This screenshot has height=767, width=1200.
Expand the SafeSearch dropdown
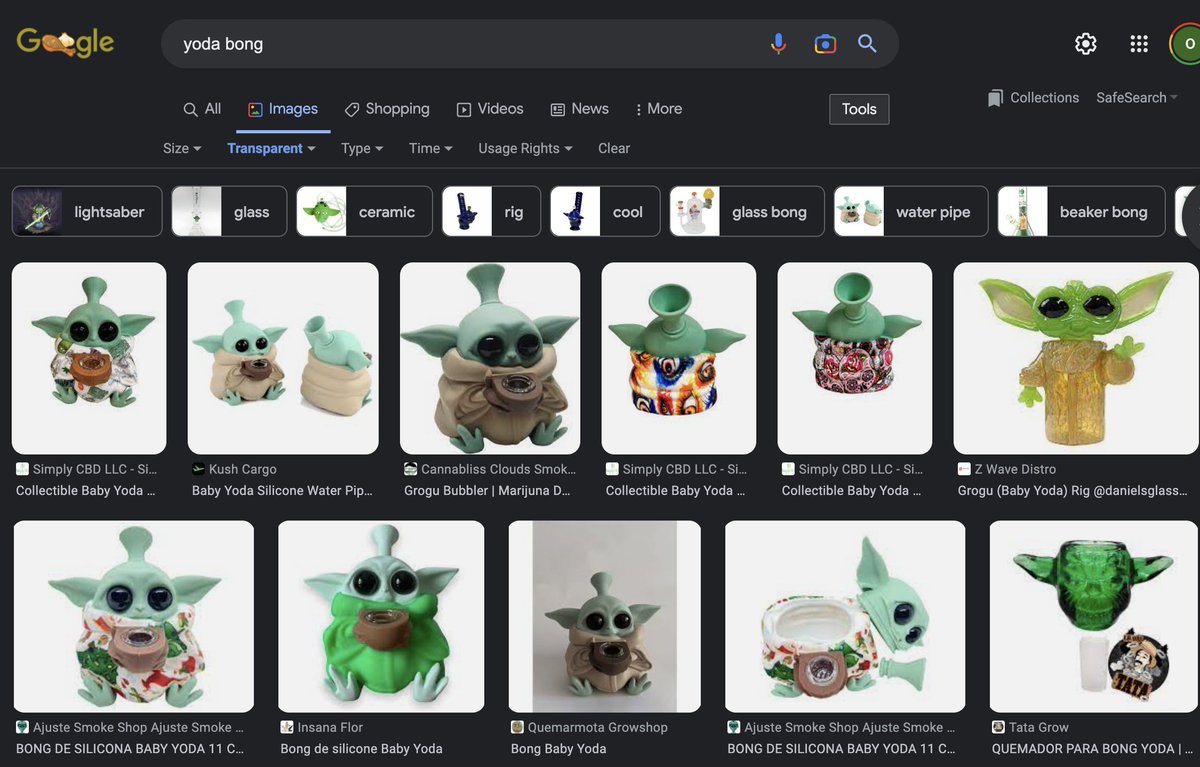[x=1137, y=97]
